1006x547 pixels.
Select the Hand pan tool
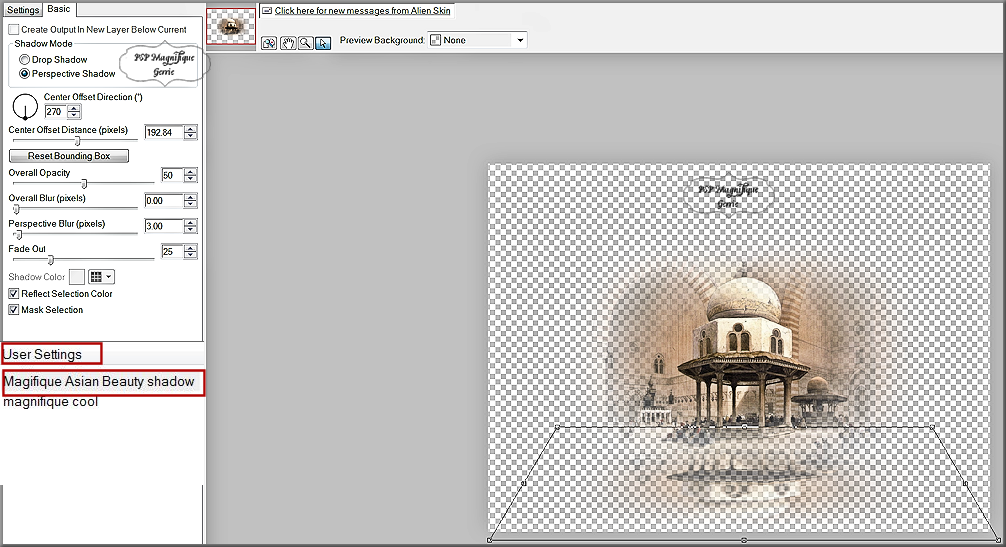tap(288, 42)
